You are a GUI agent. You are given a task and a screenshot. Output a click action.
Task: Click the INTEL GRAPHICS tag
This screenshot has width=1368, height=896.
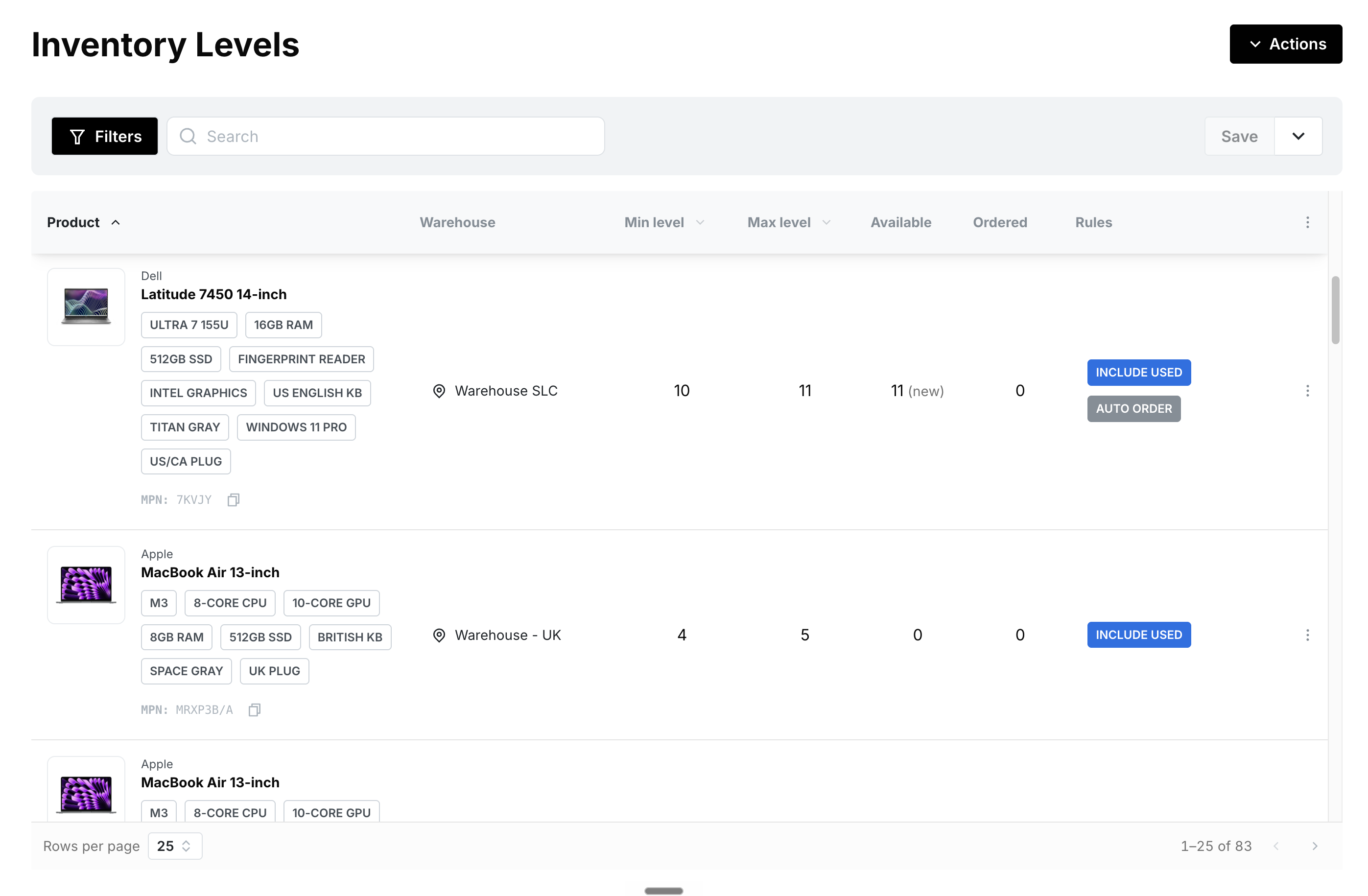[x=198, y=393]
